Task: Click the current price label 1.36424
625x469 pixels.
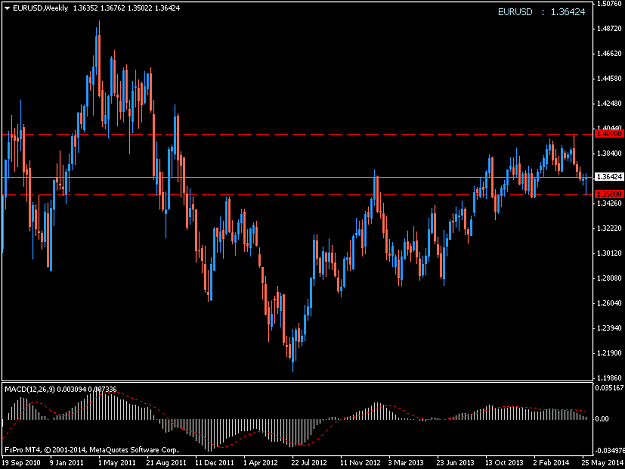Action: (609, 177)
